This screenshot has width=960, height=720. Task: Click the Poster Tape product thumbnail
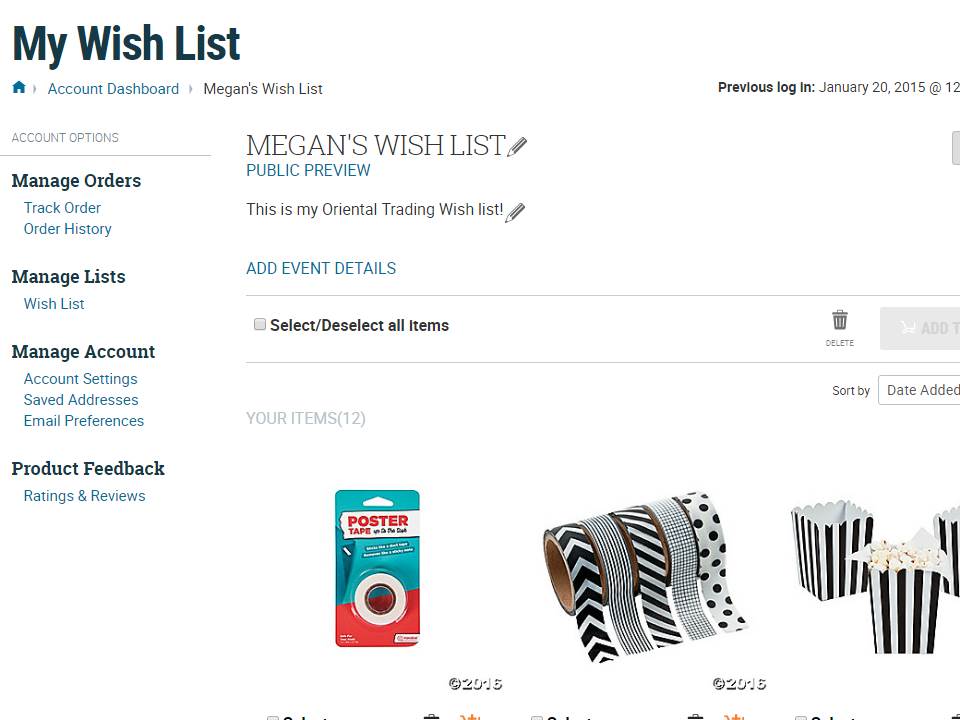pyautogui.click(x=377, y=568)
